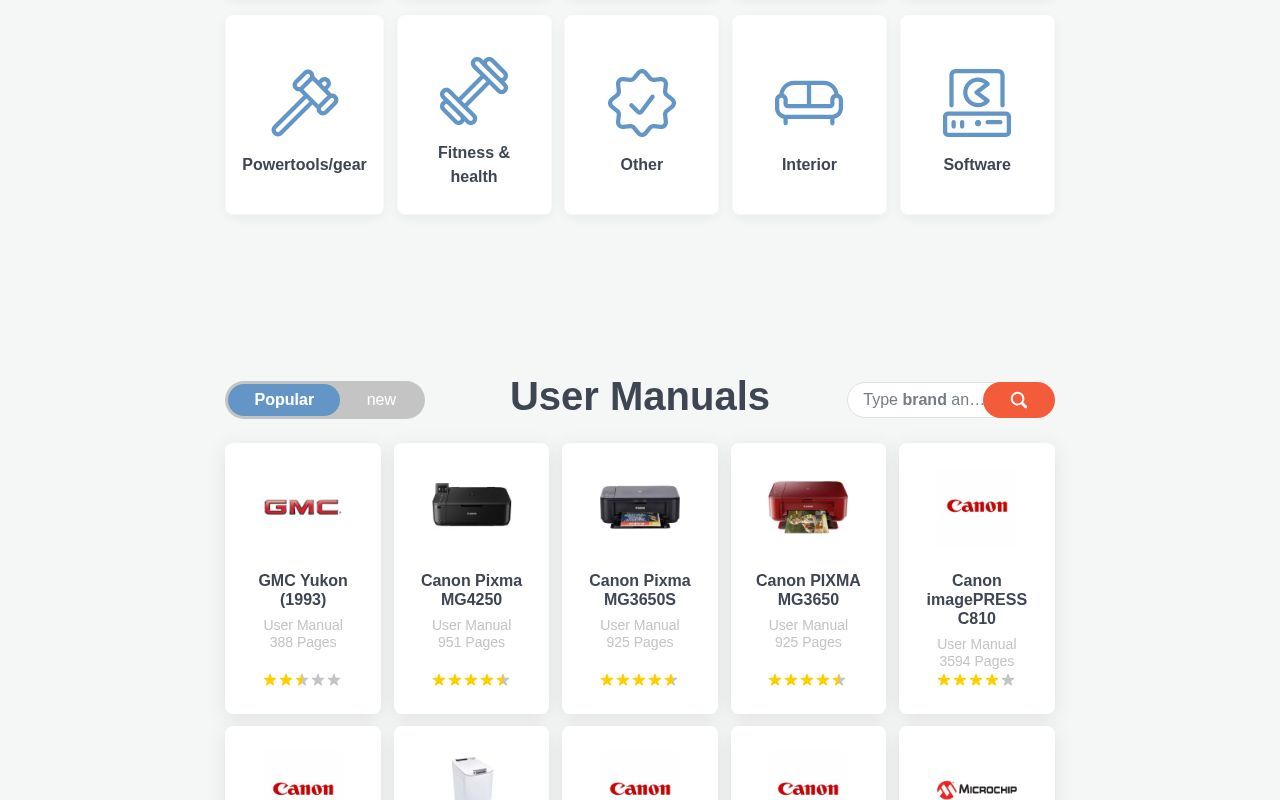Choose the Software category icon

[977, 103]
